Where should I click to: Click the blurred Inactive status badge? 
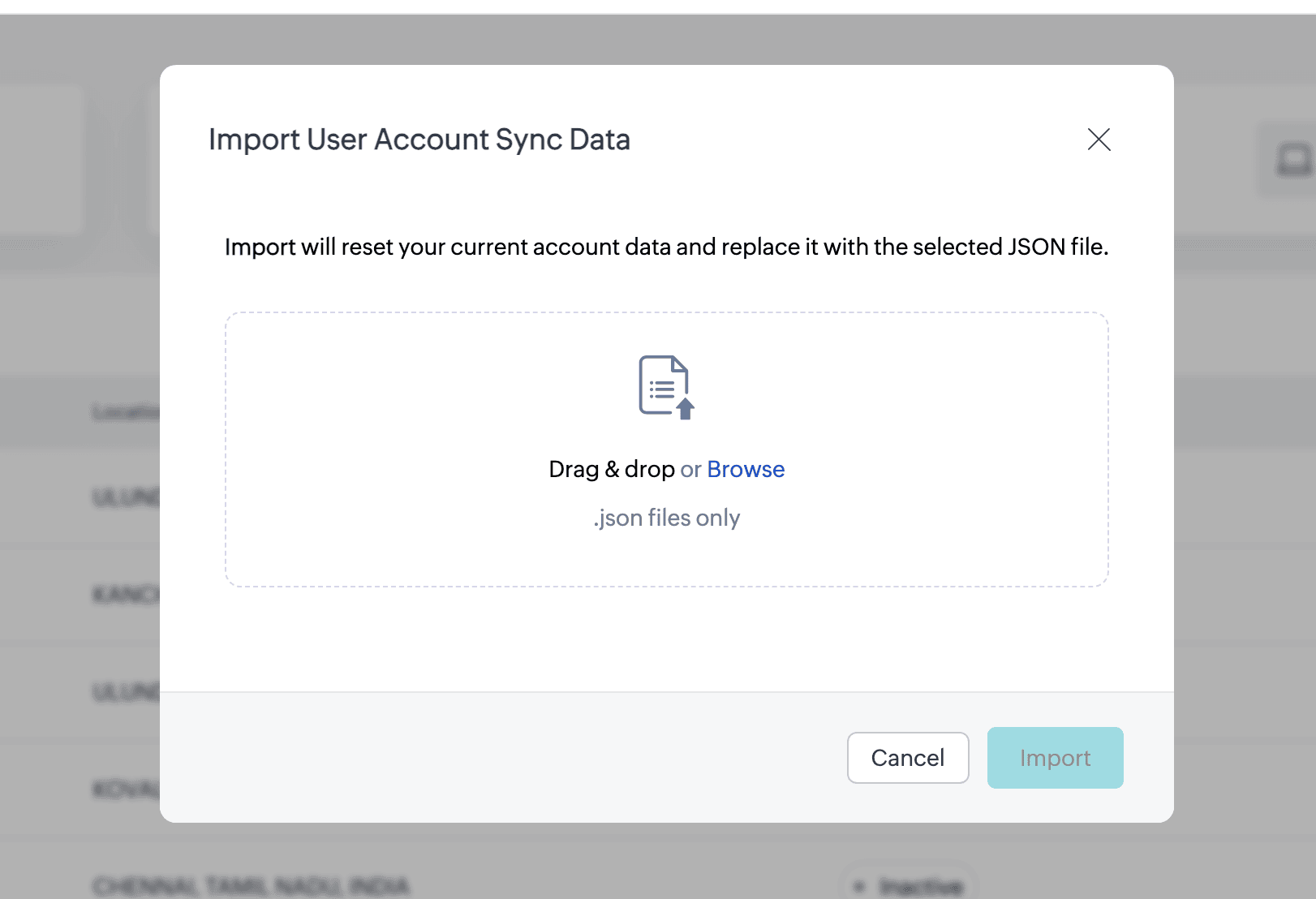[x=910, y=885]
